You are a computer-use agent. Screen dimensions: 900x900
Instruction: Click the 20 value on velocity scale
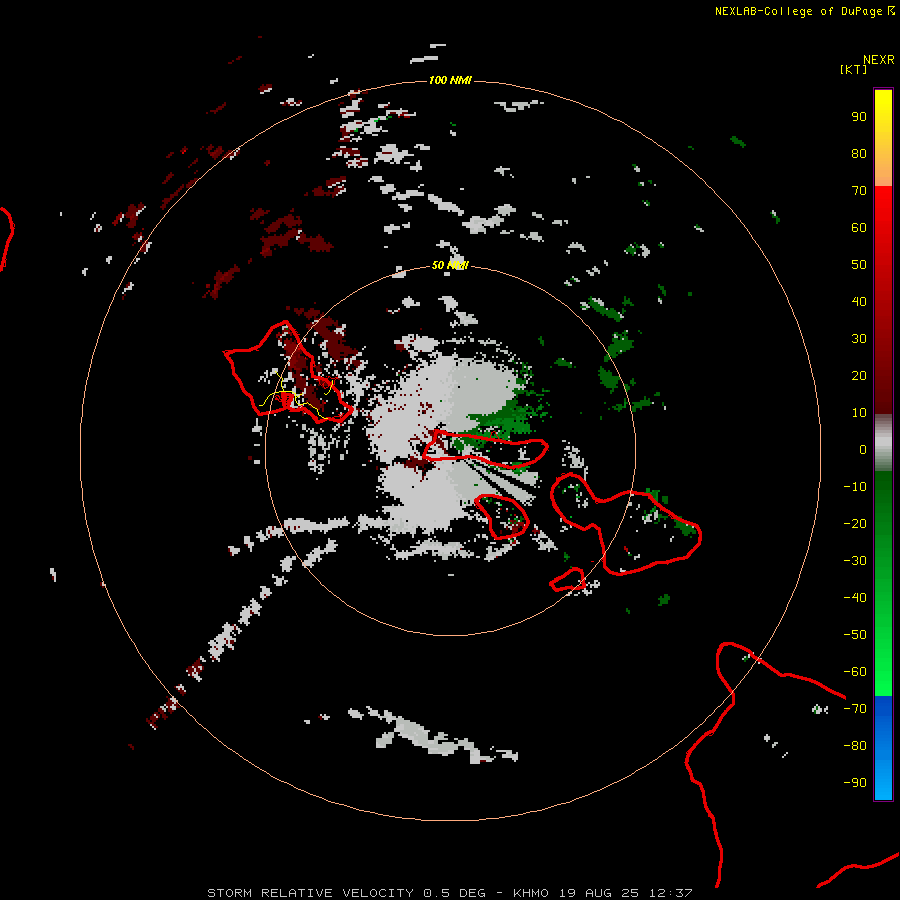point(859,375)
